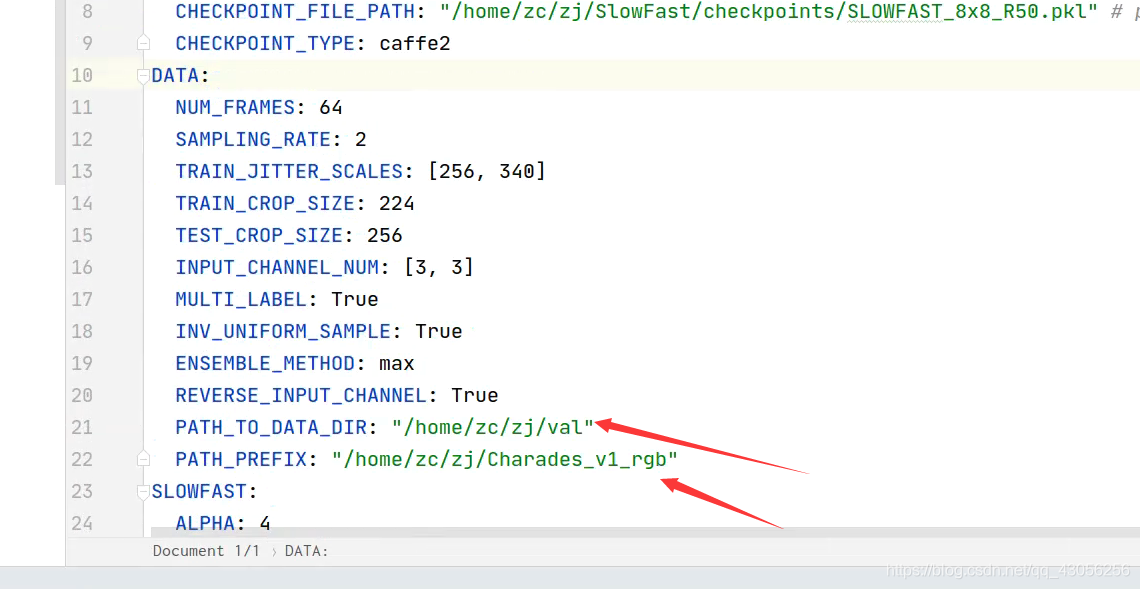Click the ENSEMBLE_METHOD key
Screen dimensions: 1140x589
coord(265,364)
